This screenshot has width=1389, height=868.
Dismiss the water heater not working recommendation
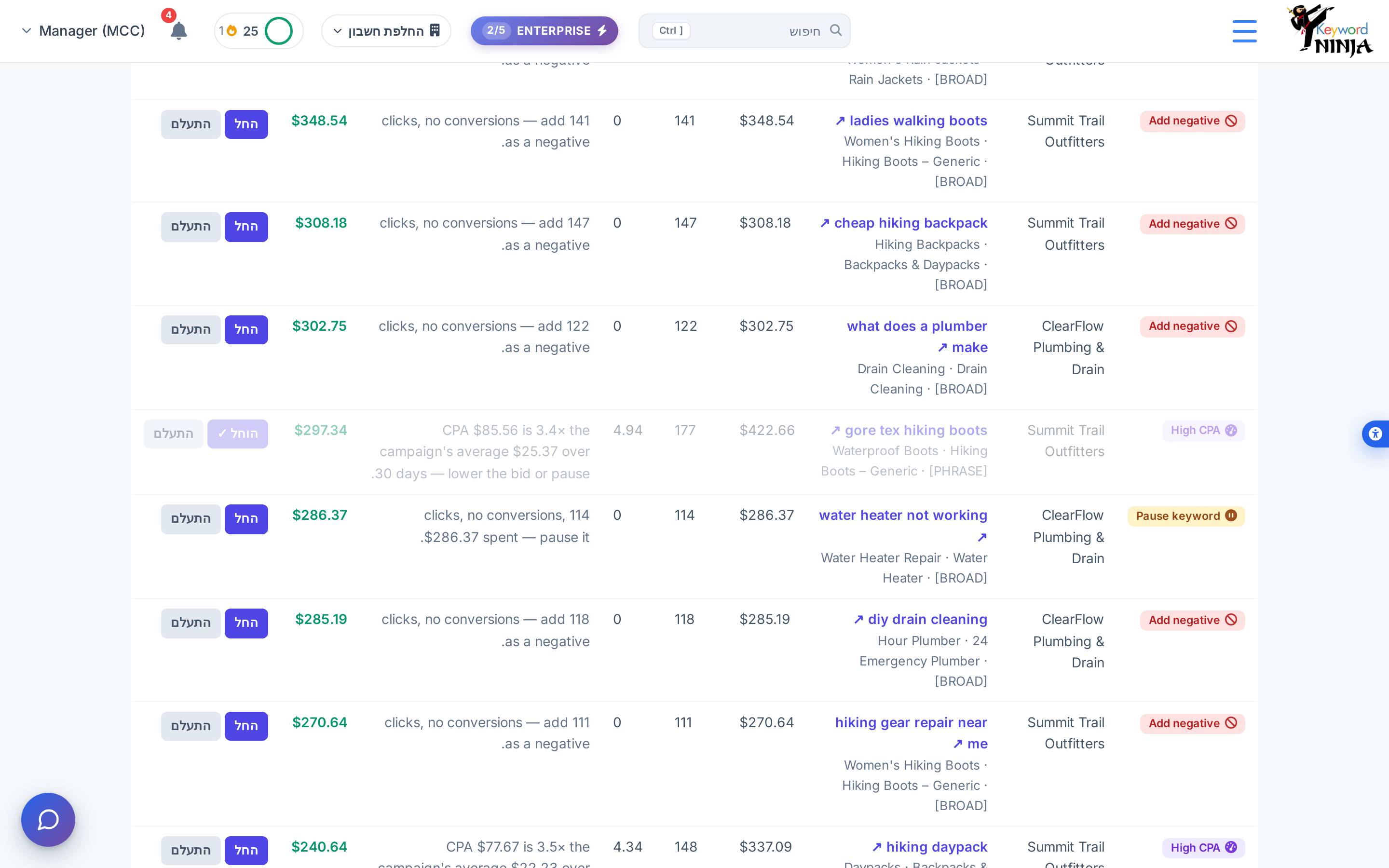coord(191,519)
